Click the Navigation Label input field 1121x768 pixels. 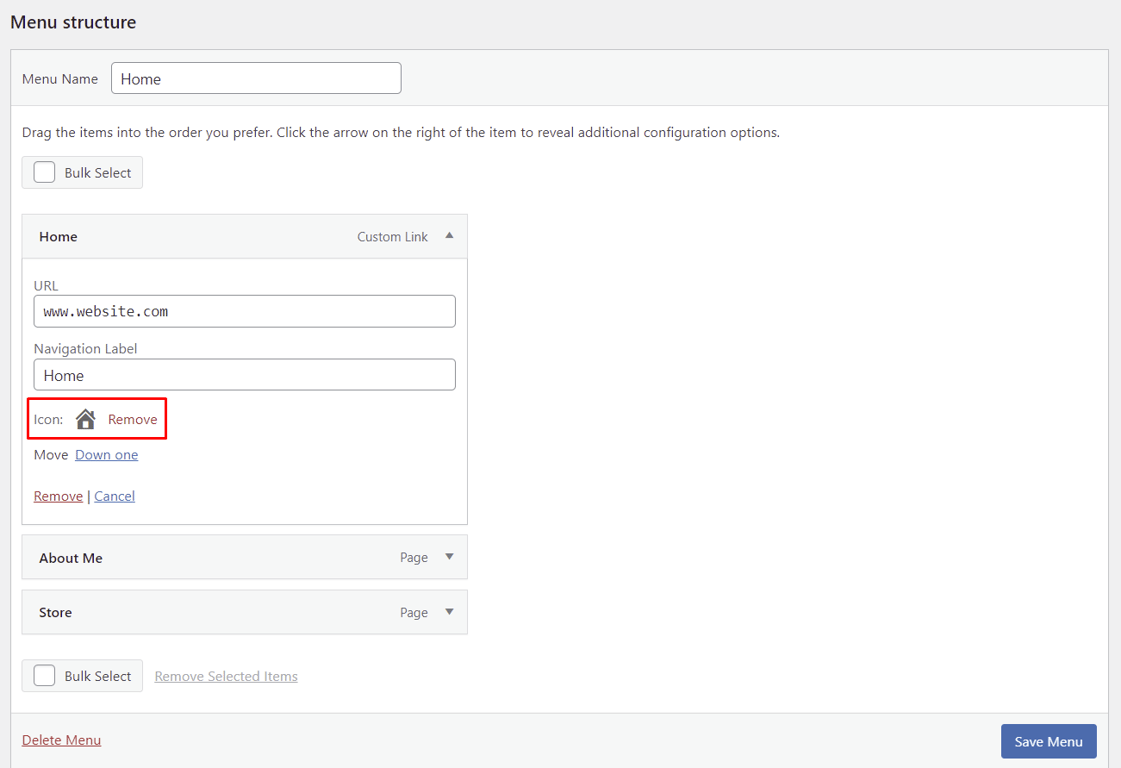[244, 375]
